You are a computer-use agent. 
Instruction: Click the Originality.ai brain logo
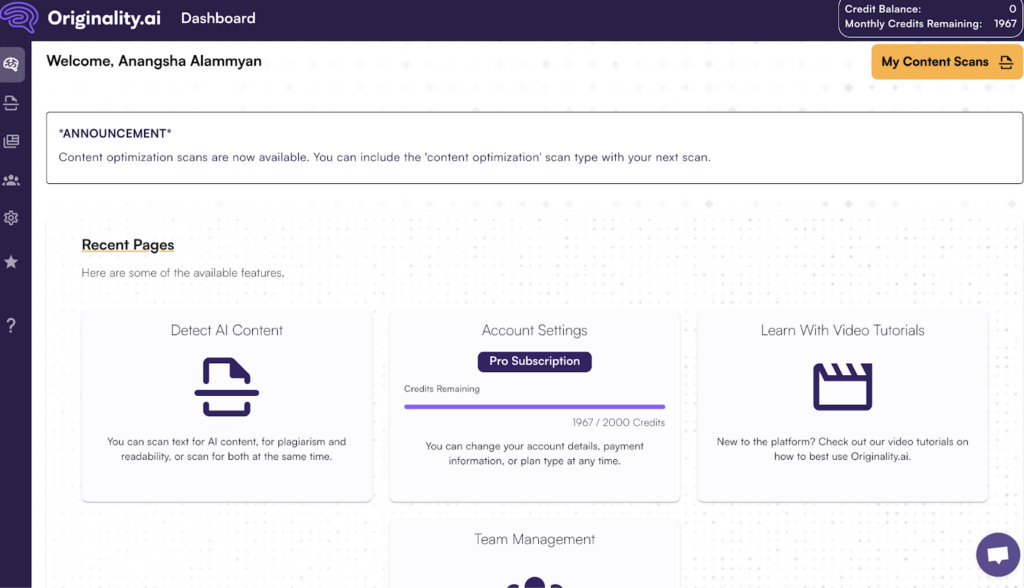pos(20,17)
